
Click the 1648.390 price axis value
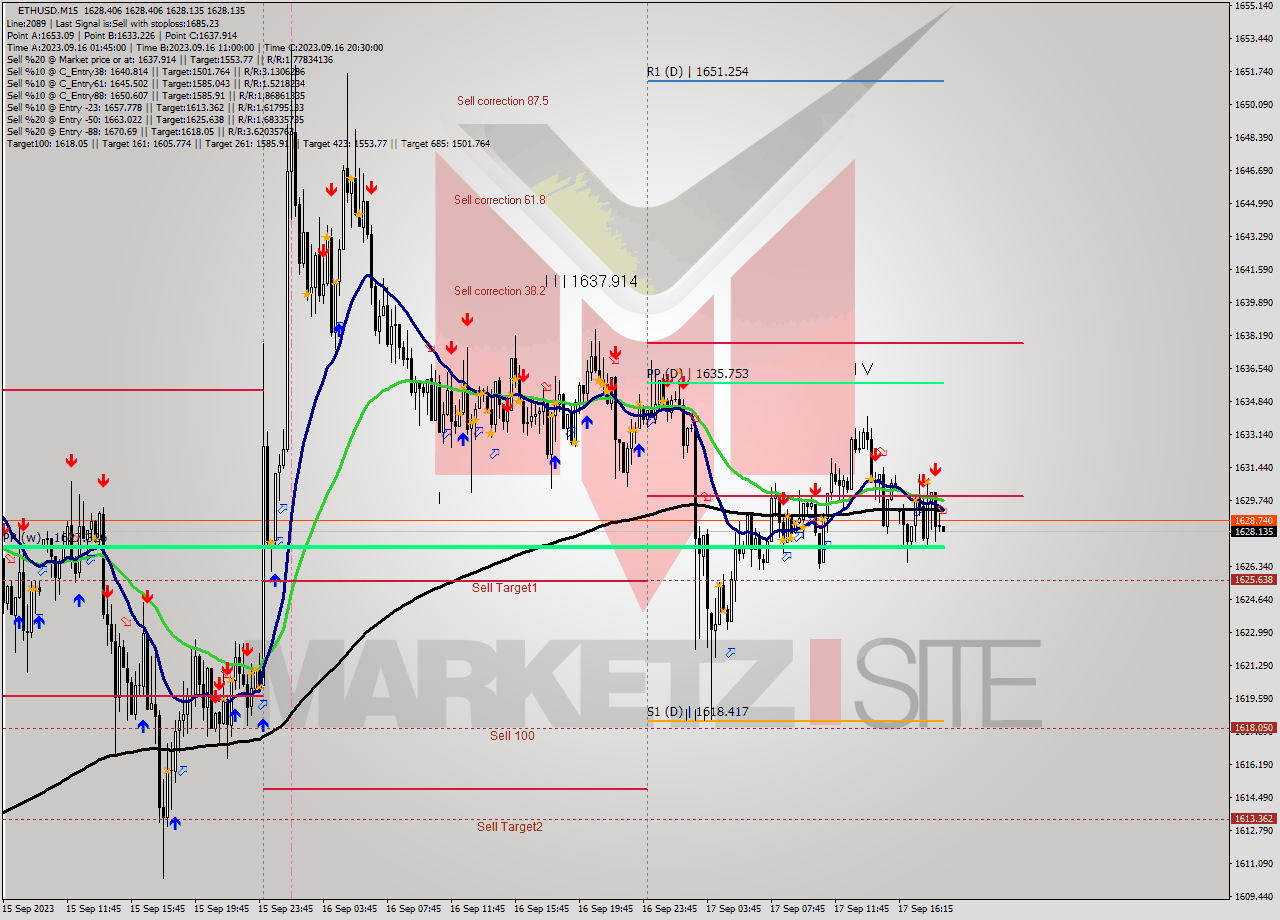click(1253, 138)
